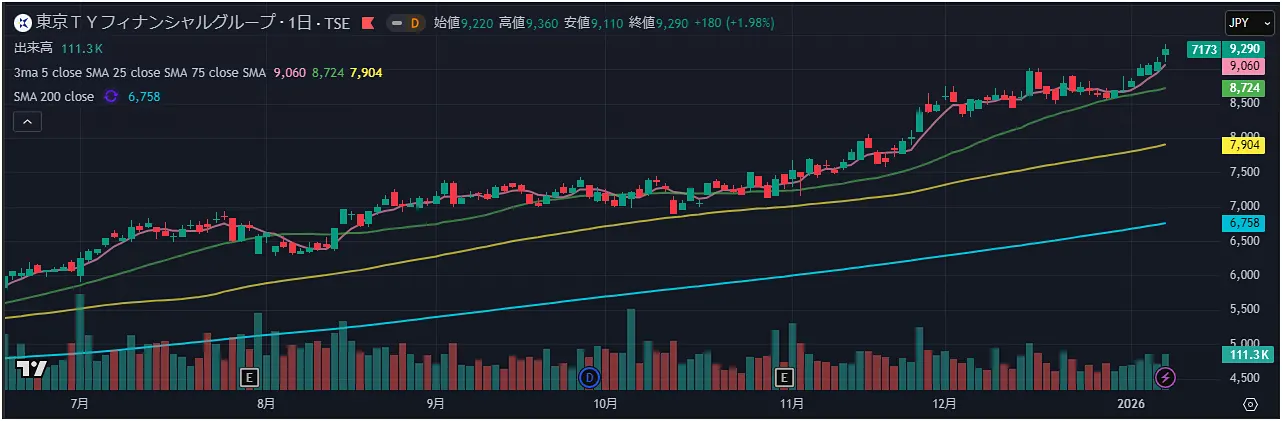Click the earnings E marker near 11月

tap(784, 377)
